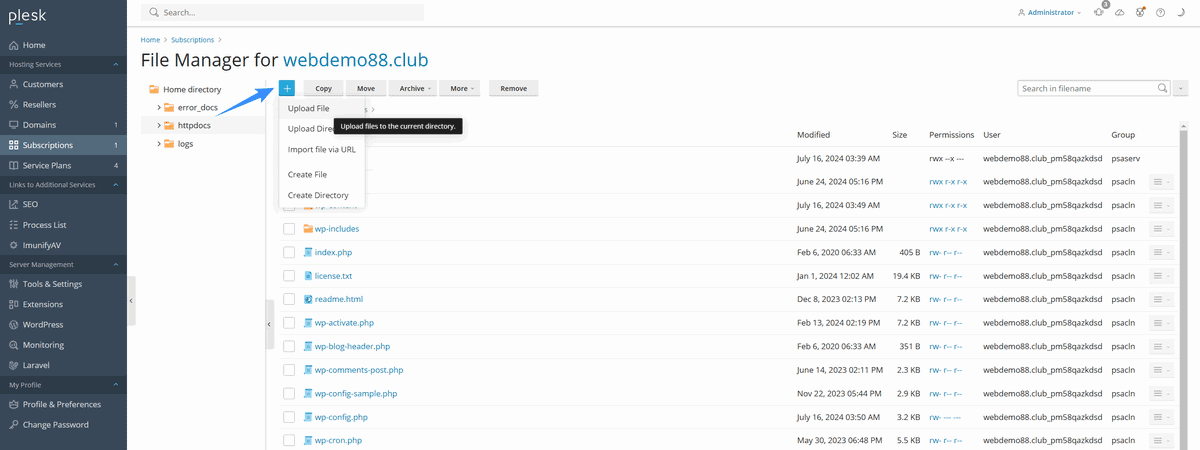
Task: Expand the logs folder tree node
Action: tap(158, 143)
